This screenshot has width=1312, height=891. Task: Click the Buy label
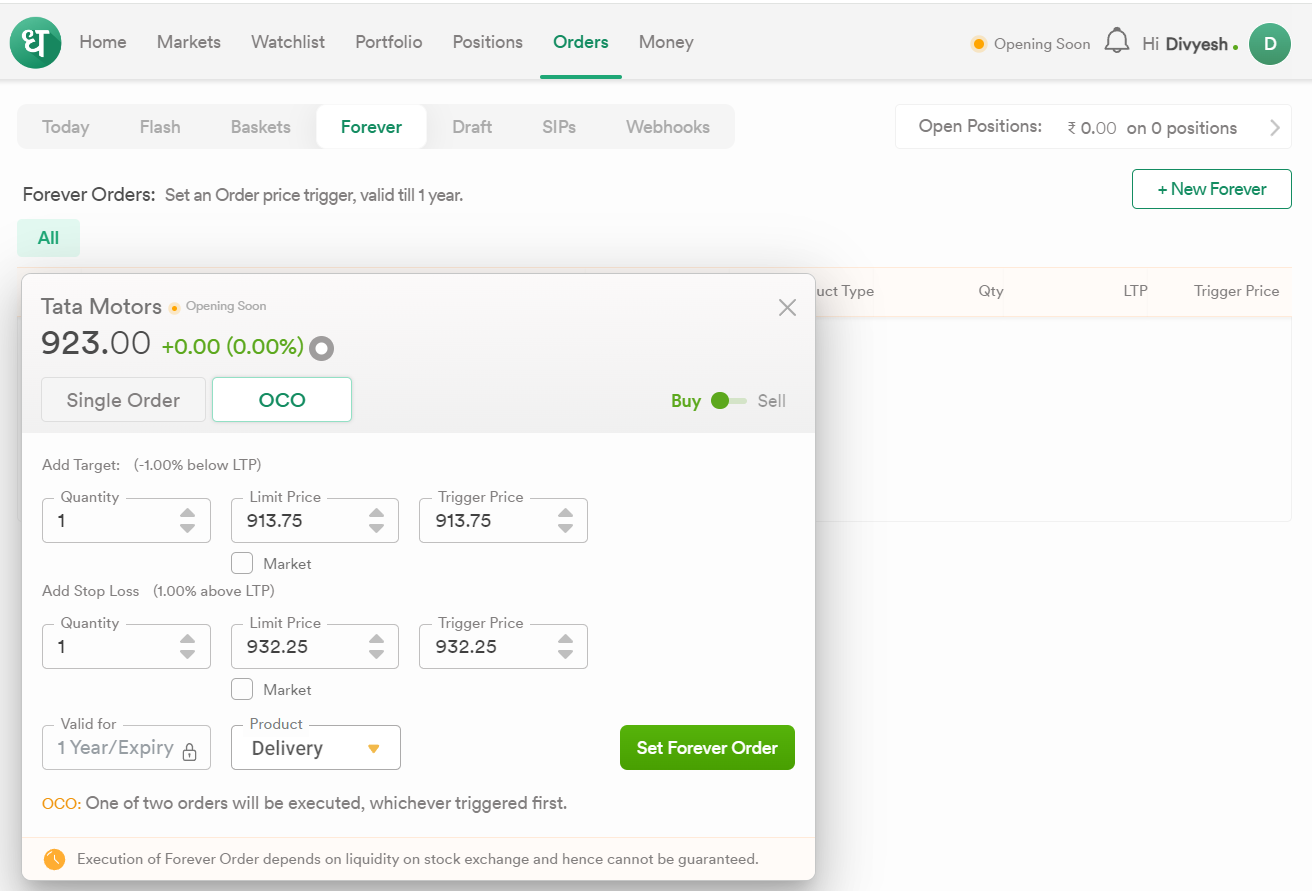[686, 401]
